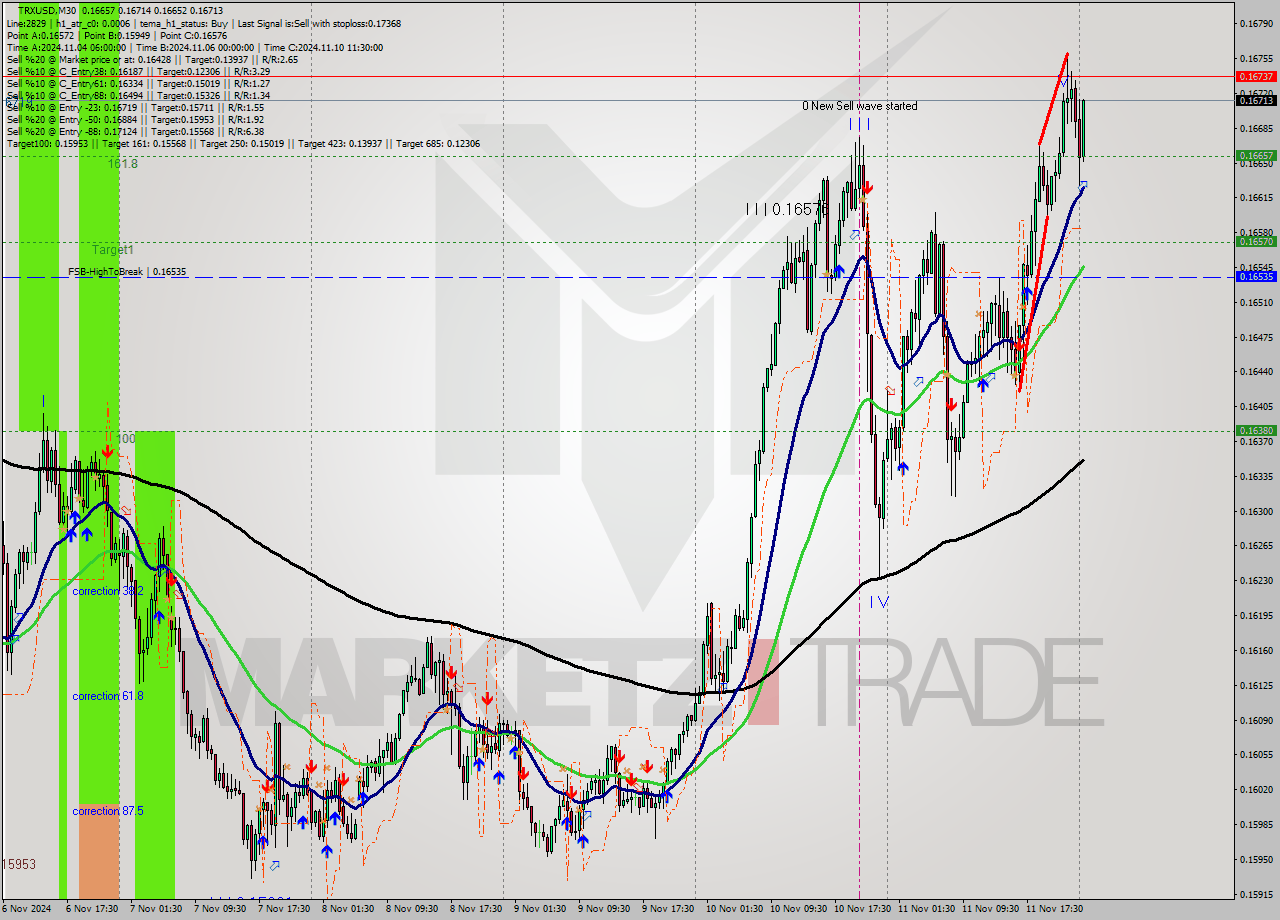Click 'Last Signal is:Sell with stoploss:0.17368' text
Screen dimensions: 1280x920
[x=318, y=23]
